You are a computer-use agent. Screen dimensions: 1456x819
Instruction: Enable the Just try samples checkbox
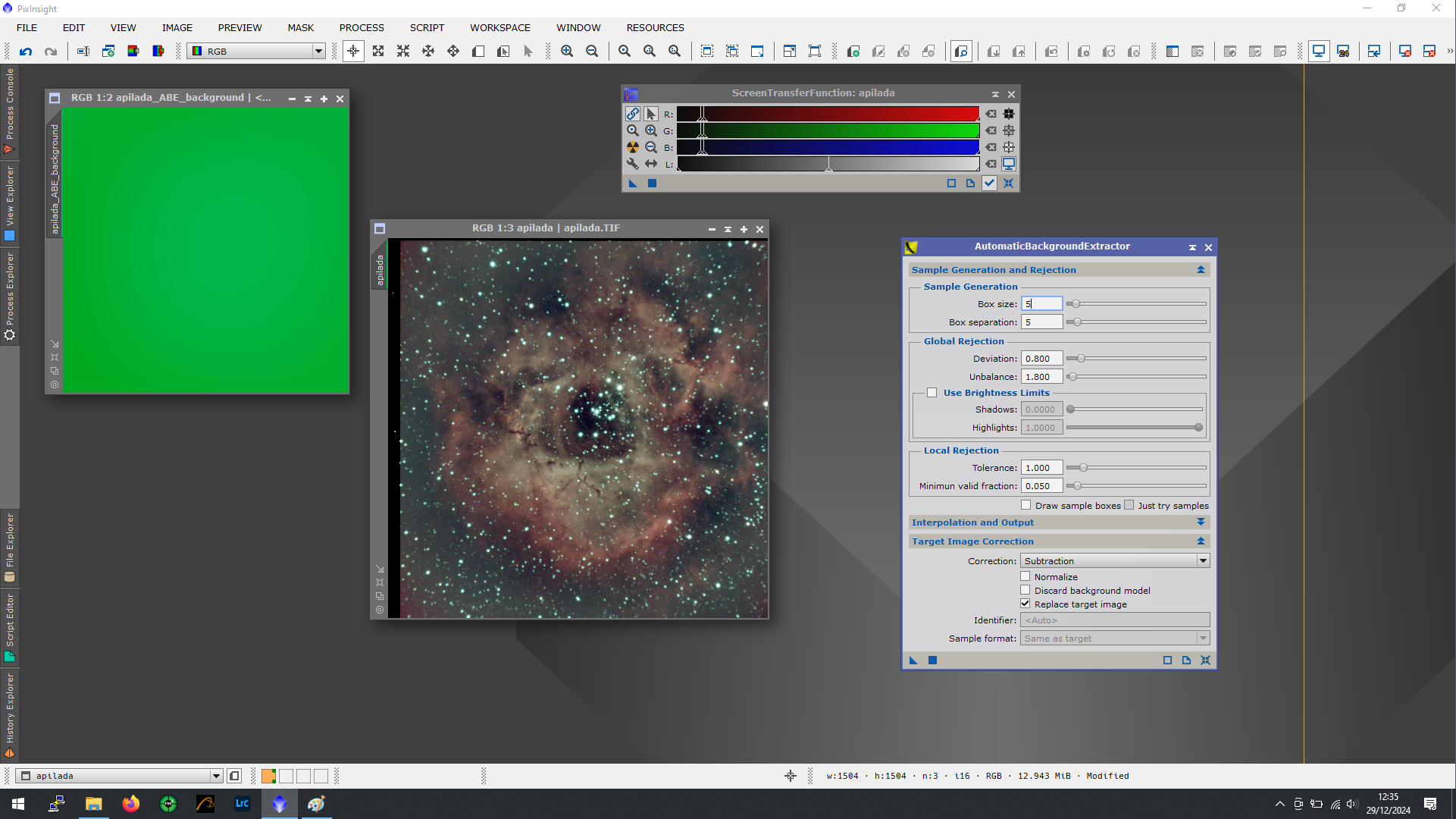pyautogui.click(x=1129, y=505)
